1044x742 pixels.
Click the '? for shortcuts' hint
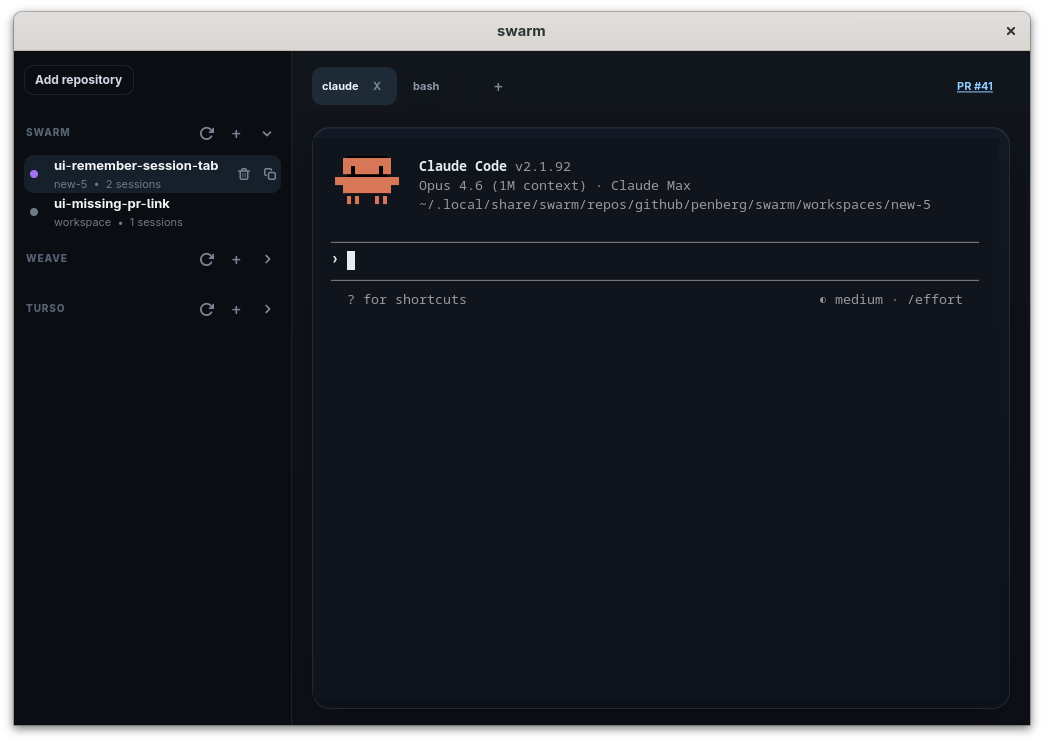407,300
